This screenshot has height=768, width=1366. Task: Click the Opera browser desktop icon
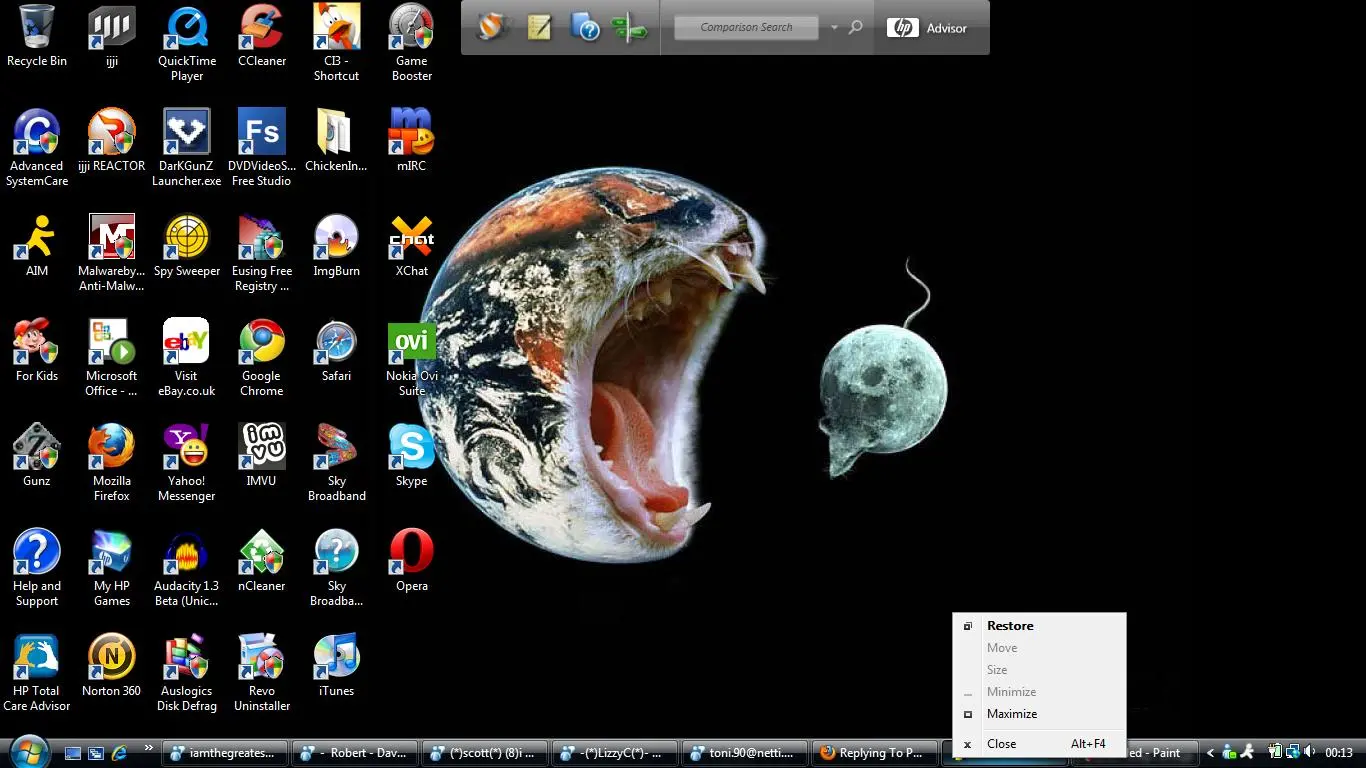(x=411, y=554)
